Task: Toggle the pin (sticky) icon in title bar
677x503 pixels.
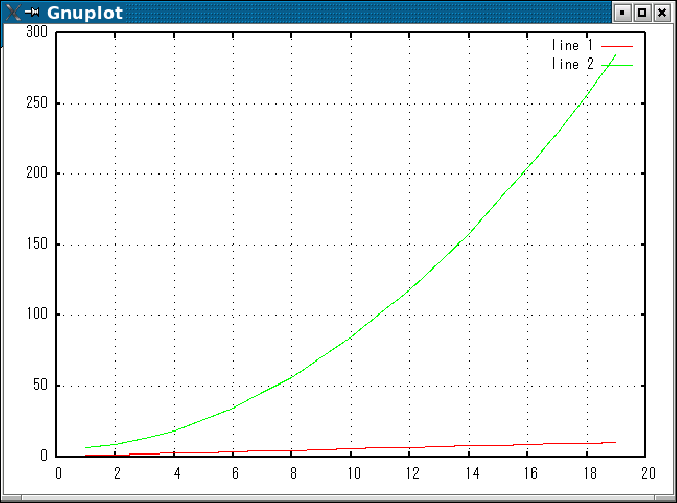Action: coord(32,12)
